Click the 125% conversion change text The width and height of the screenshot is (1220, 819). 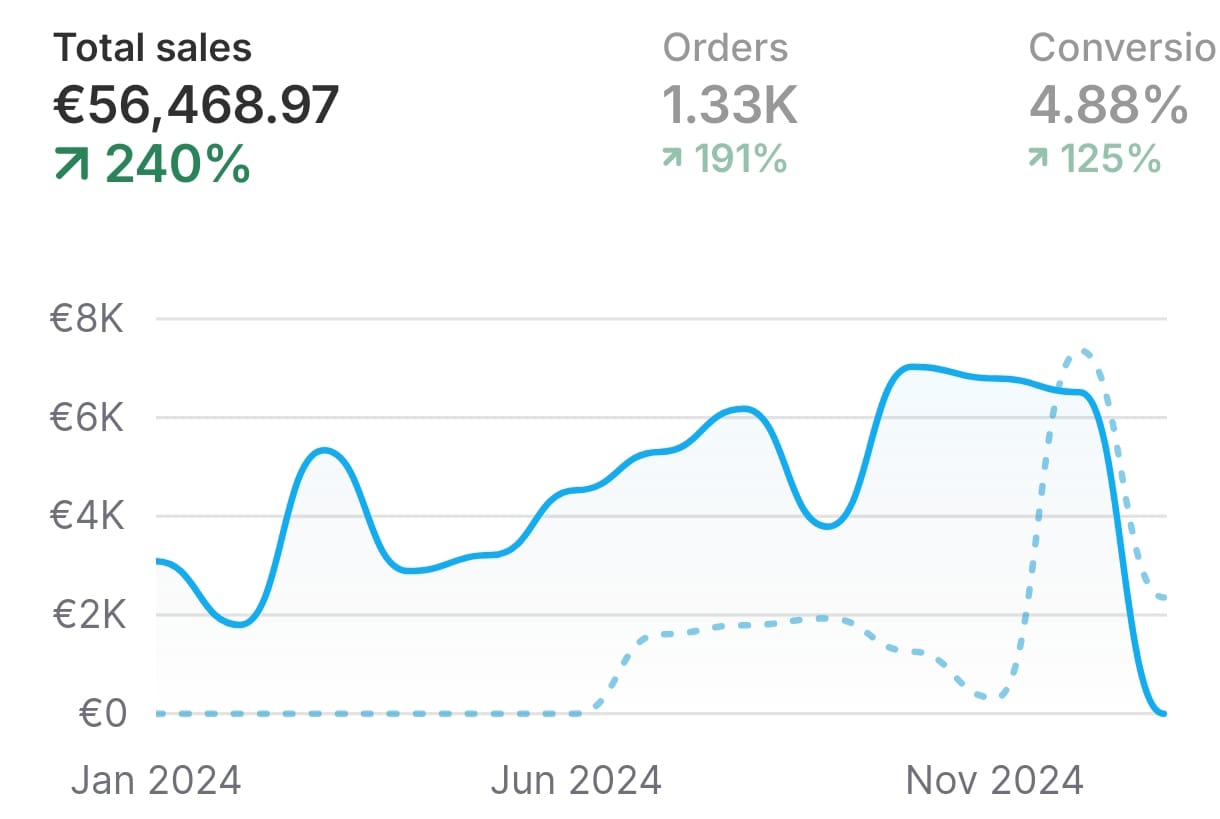coord(1110,158)
